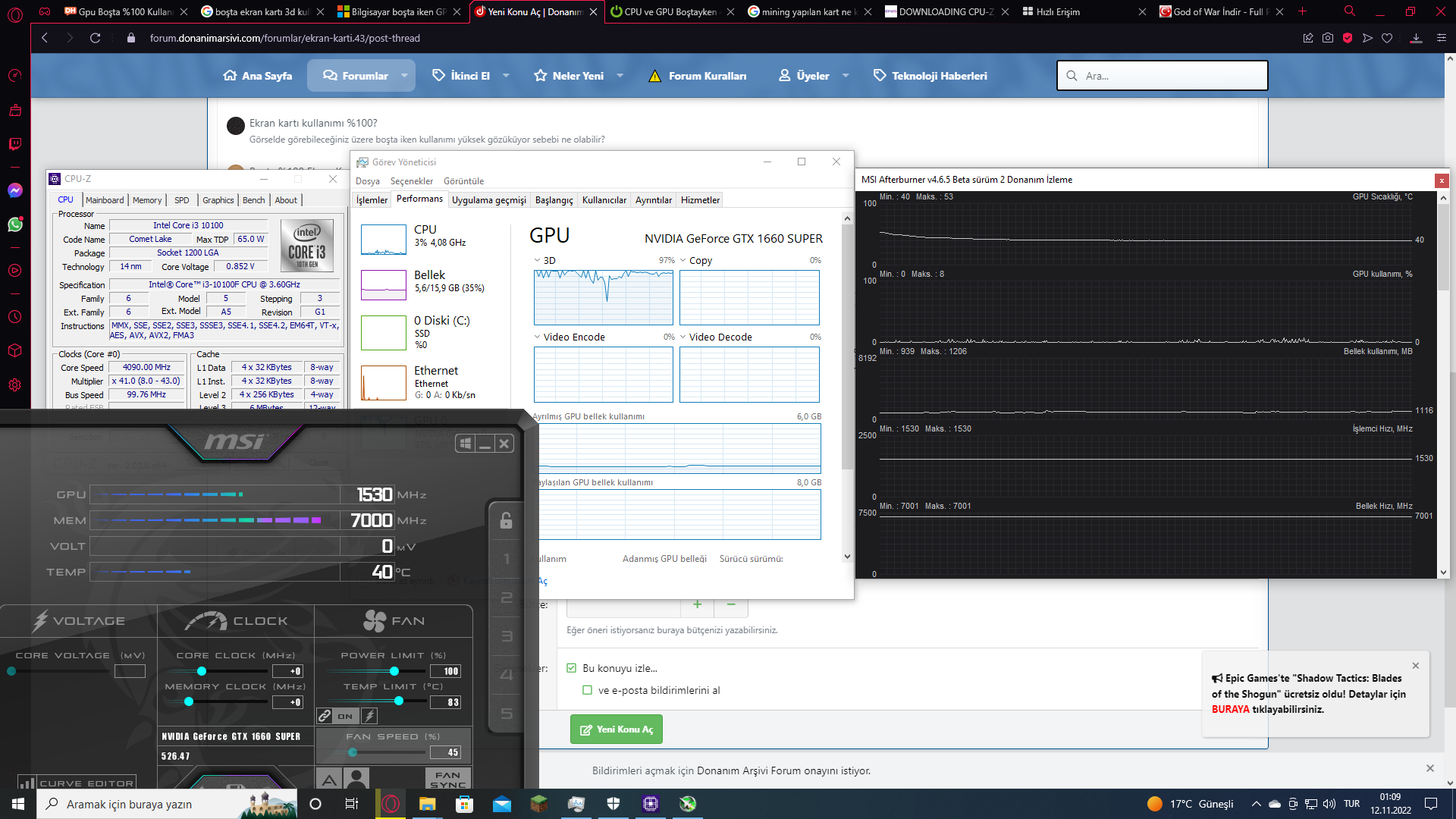The height and width of the screenshot is (819, 1456).
Task: Click the Ana Sayfa nav link
Action: coord(258,76)
